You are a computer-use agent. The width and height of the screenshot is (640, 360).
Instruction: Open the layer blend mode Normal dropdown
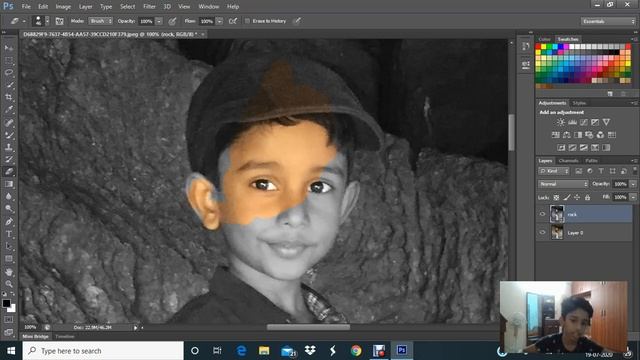563,184
